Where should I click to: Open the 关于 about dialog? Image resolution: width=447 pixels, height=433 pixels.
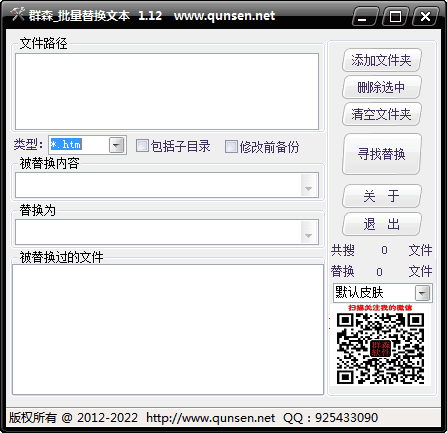click(382, 196)
